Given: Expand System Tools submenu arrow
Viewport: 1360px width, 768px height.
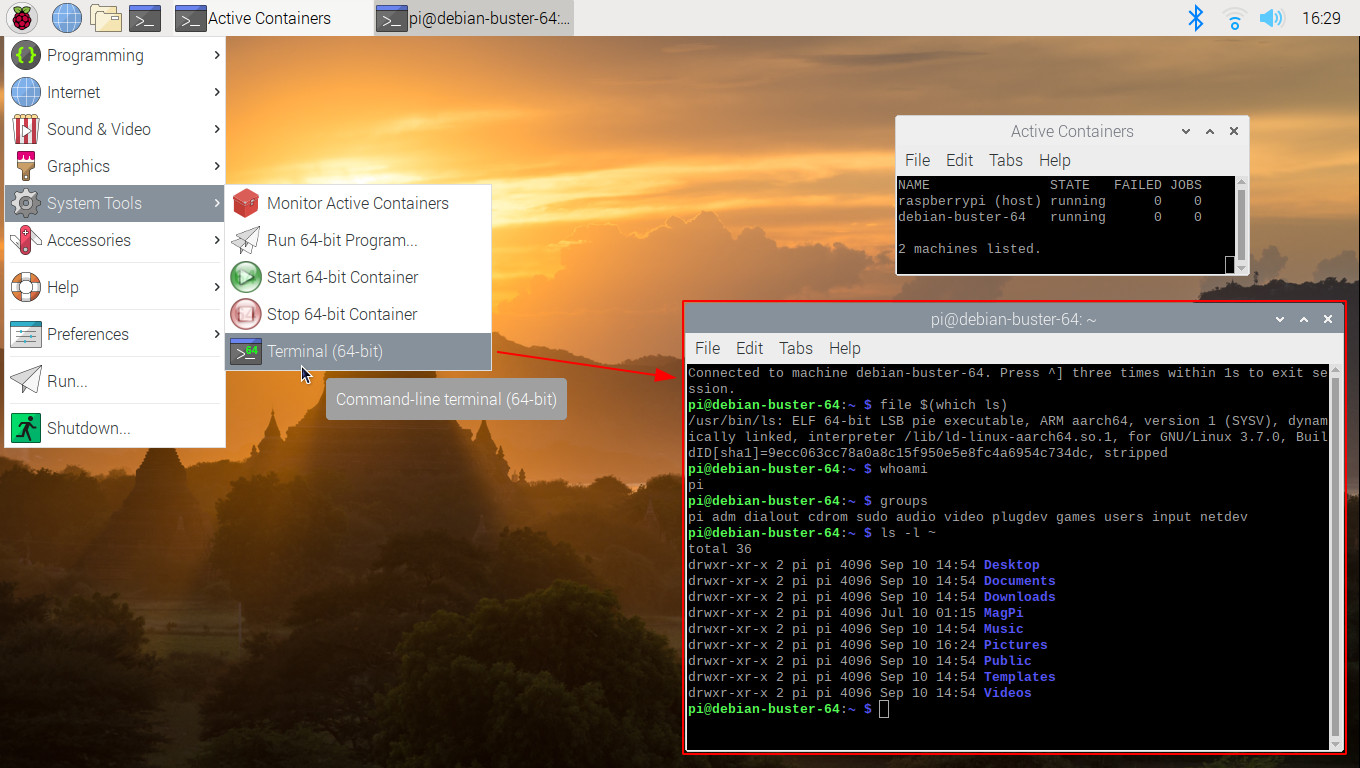Looking at the screenshot, I should coord(216,203).
